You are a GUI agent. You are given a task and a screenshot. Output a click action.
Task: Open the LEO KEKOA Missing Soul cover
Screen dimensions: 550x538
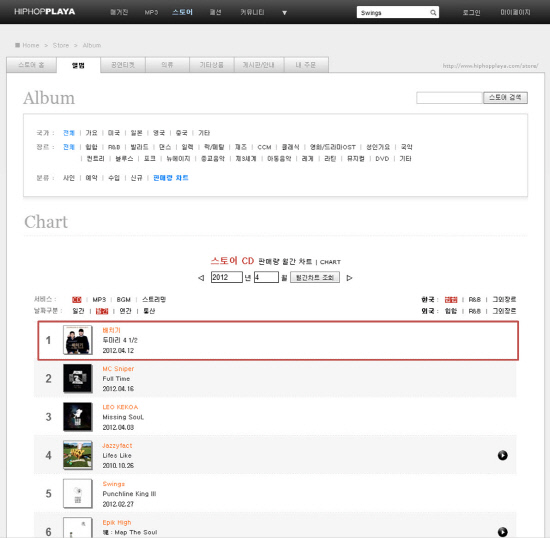pos(78,417)
